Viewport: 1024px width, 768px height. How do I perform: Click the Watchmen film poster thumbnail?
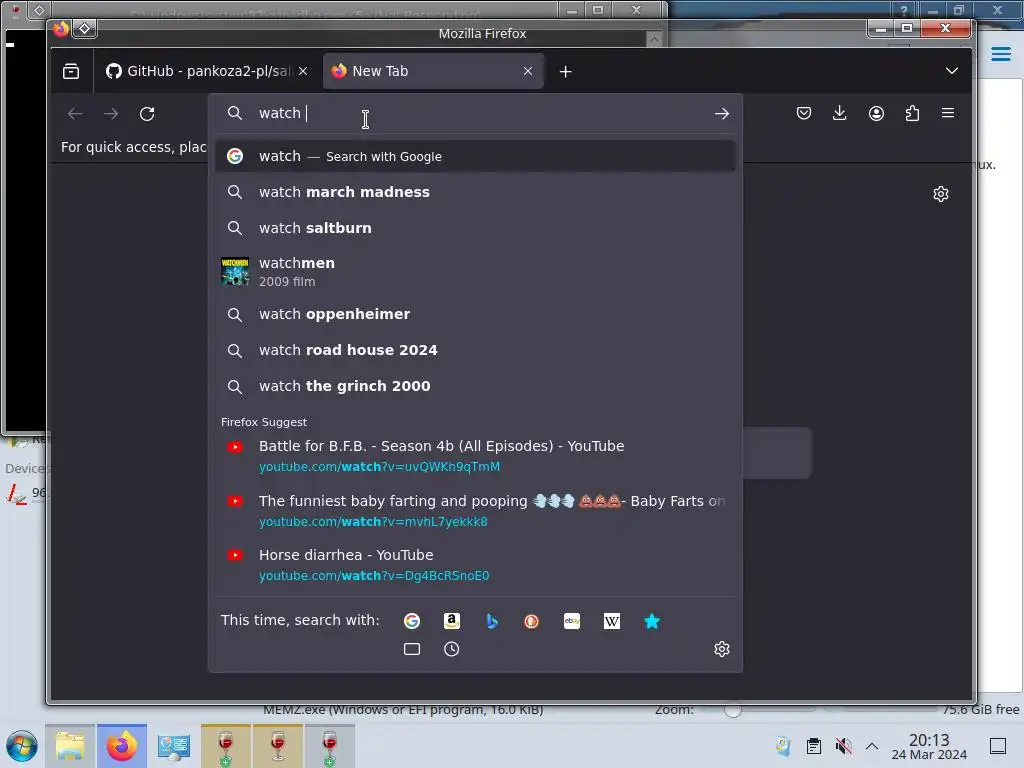pos(235,271)
